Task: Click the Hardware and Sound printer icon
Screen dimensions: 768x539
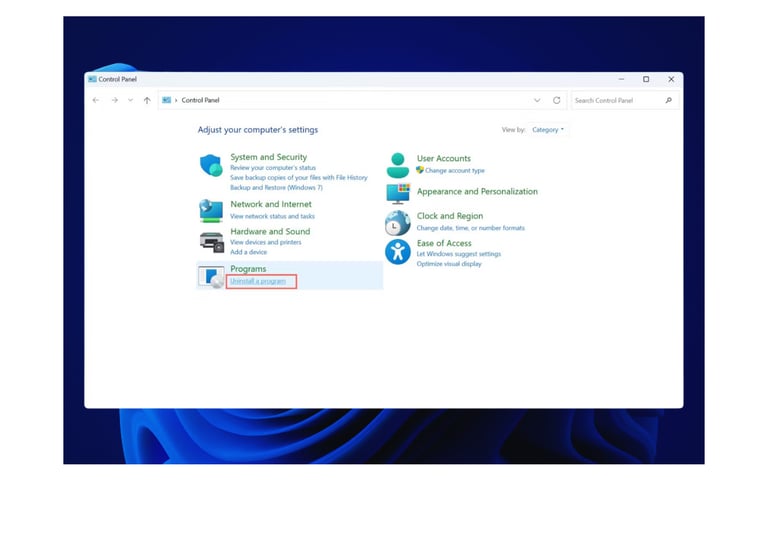Action: pyautogui.click(x=212, y=242)
